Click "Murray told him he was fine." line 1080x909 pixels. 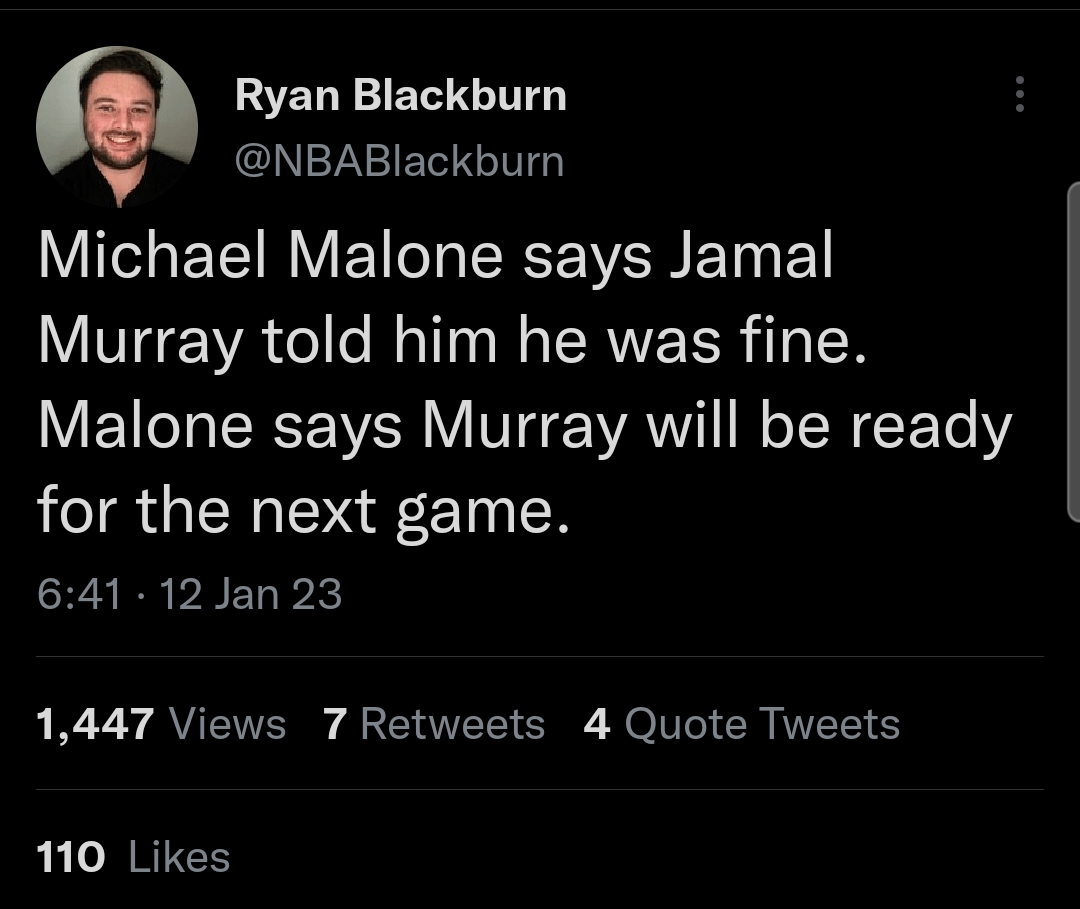click(449, 342)
